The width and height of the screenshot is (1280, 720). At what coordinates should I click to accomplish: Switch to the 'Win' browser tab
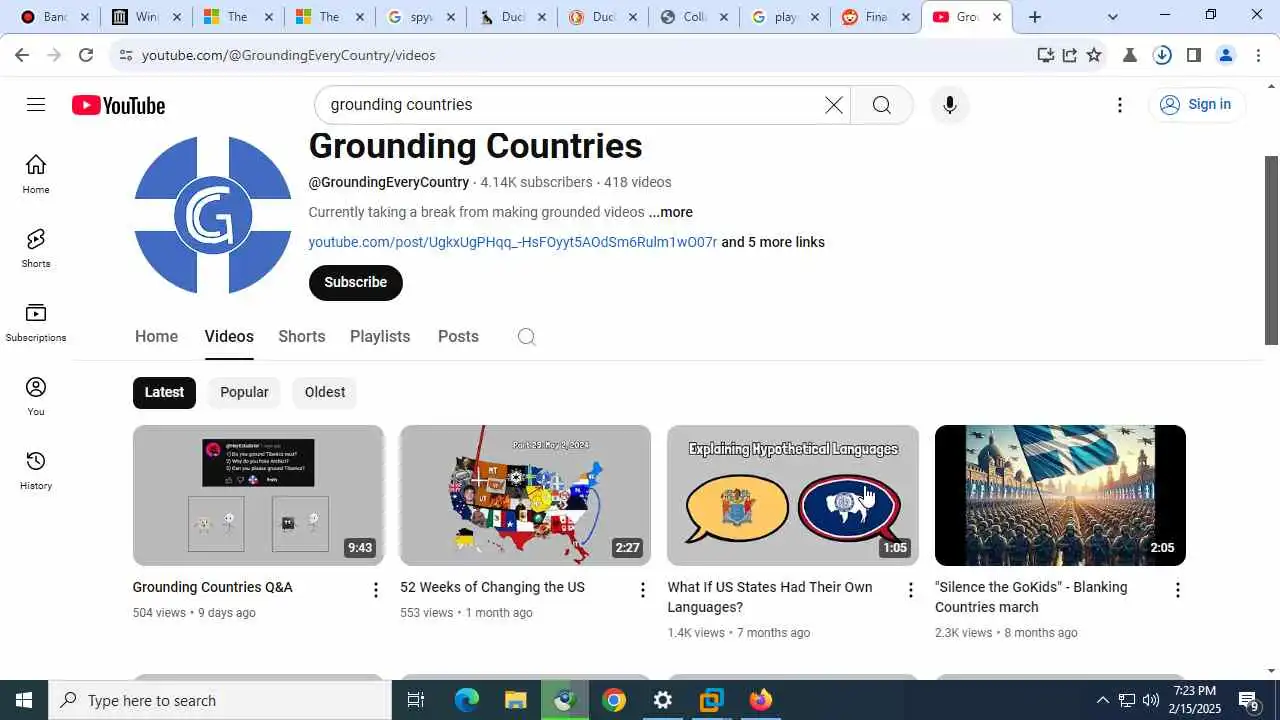(x=146, y=16)
